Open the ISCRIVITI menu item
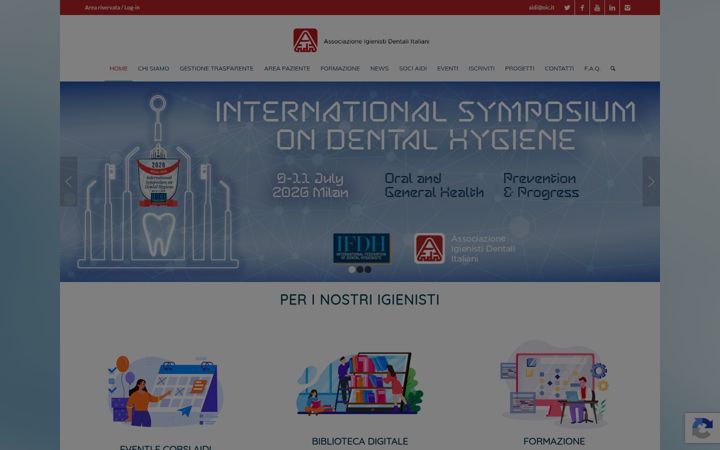Image resolution: width=720 pixels, height=450 pixels. (x=482, y=68)
